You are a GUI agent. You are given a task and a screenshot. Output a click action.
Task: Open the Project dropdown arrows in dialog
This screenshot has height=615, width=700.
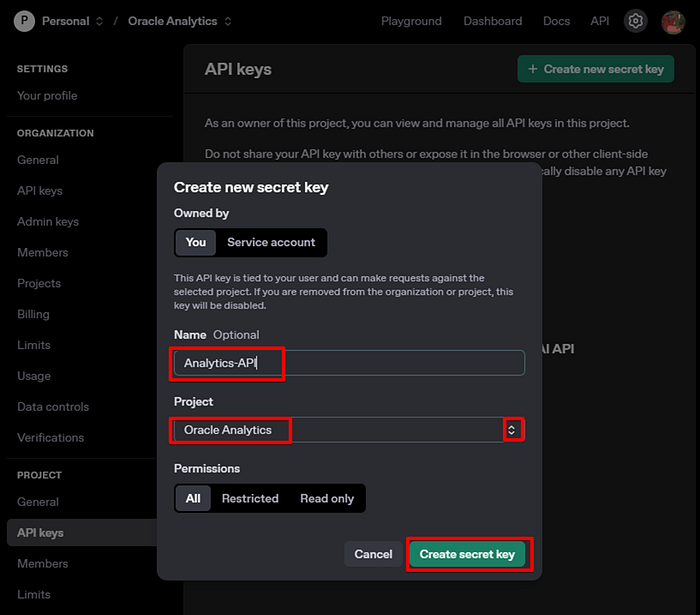[x=512, y=430]
